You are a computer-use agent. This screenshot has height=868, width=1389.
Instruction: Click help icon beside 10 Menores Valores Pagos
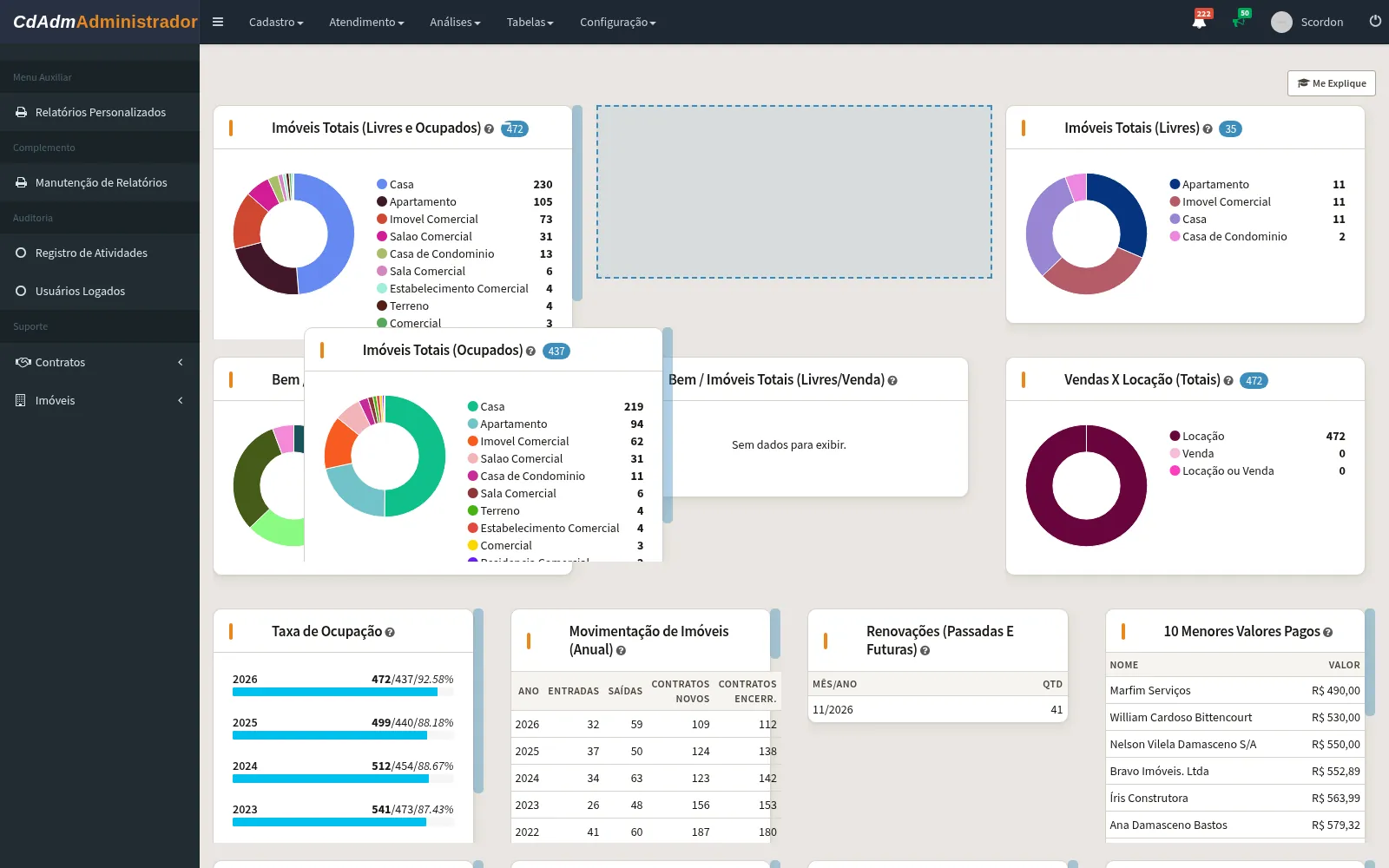1327,633
